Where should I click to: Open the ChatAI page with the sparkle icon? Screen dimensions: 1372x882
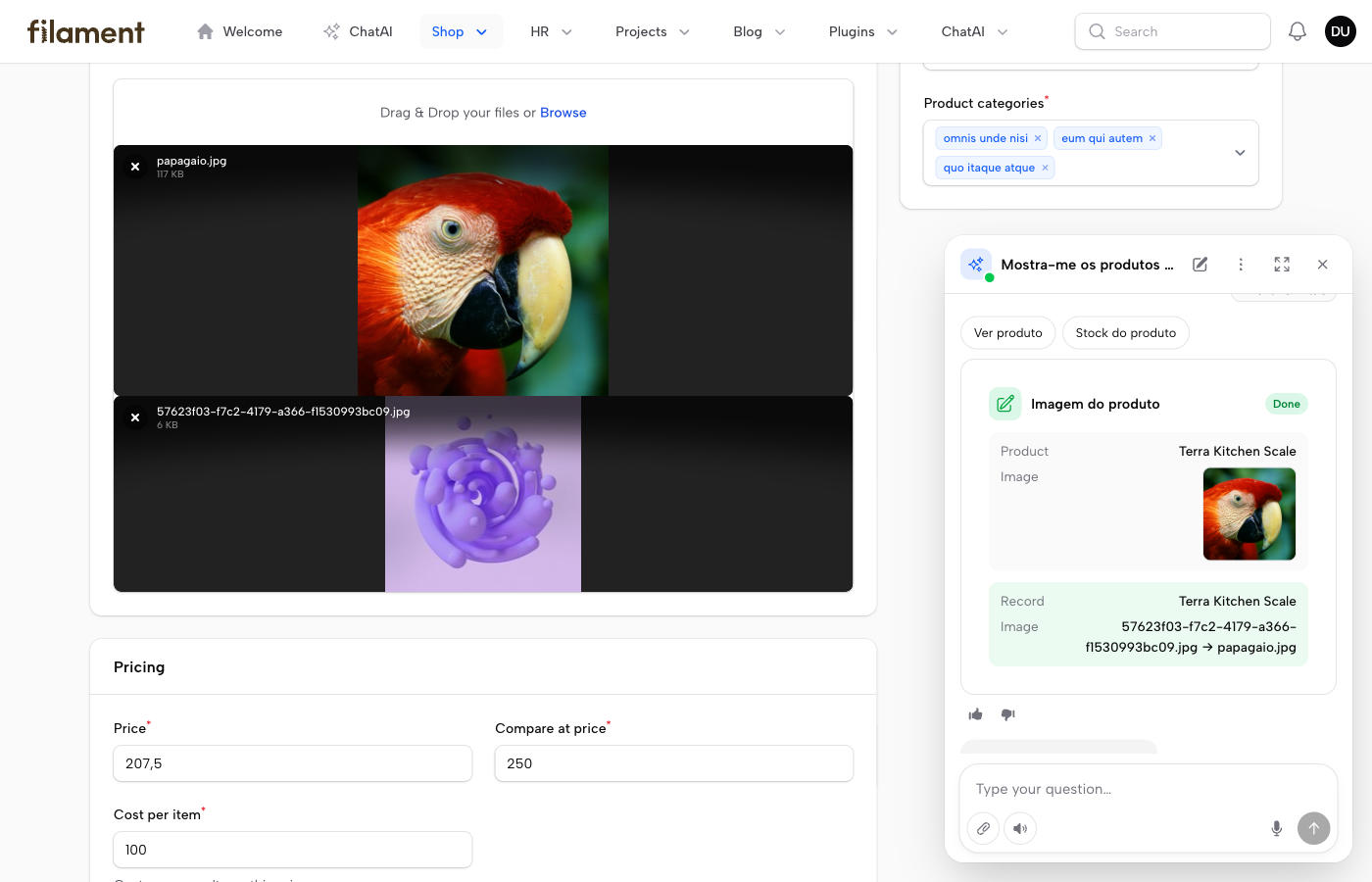359,31
